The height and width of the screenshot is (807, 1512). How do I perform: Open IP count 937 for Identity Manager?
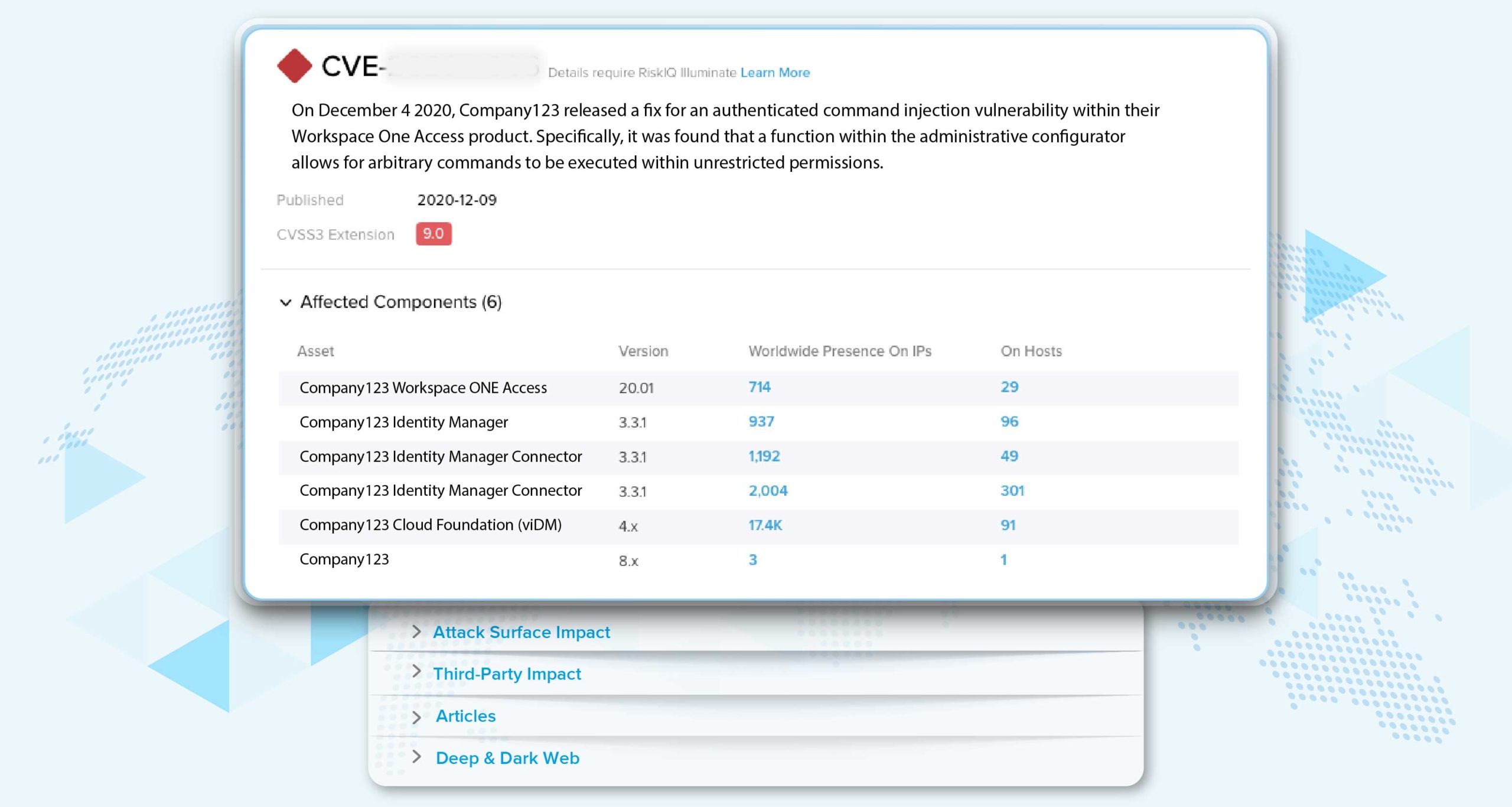(x=761, y=421)
